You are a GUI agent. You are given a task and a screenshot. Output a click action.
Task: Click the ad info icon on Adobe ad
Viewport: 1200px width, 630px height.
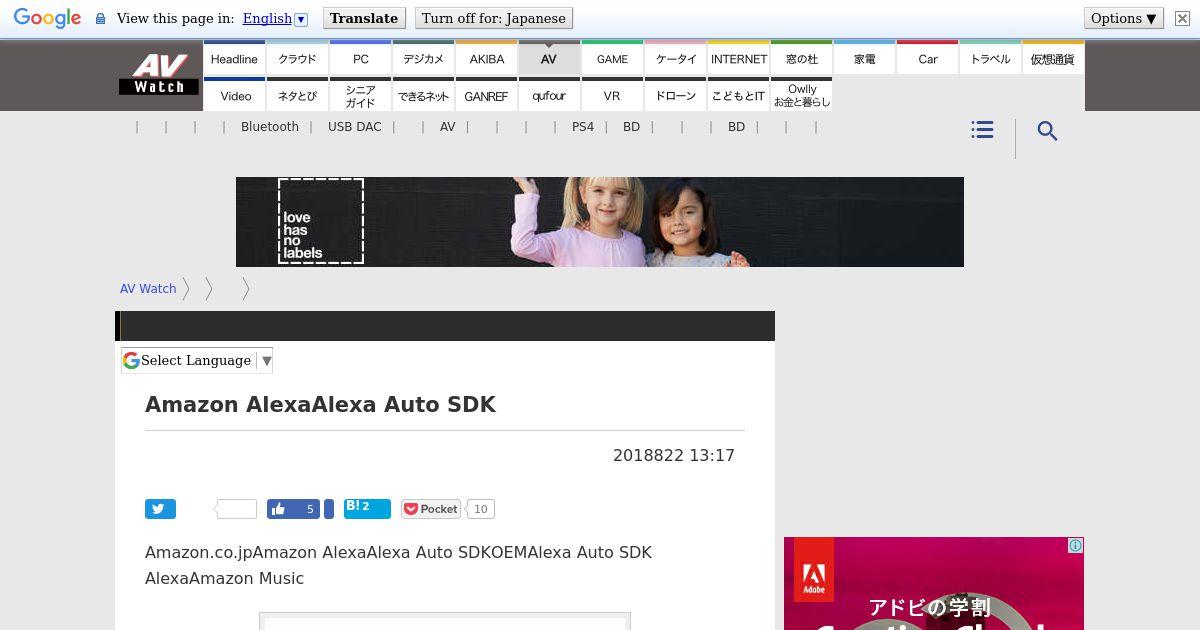pyautogui.click(x=1075, y=545)
